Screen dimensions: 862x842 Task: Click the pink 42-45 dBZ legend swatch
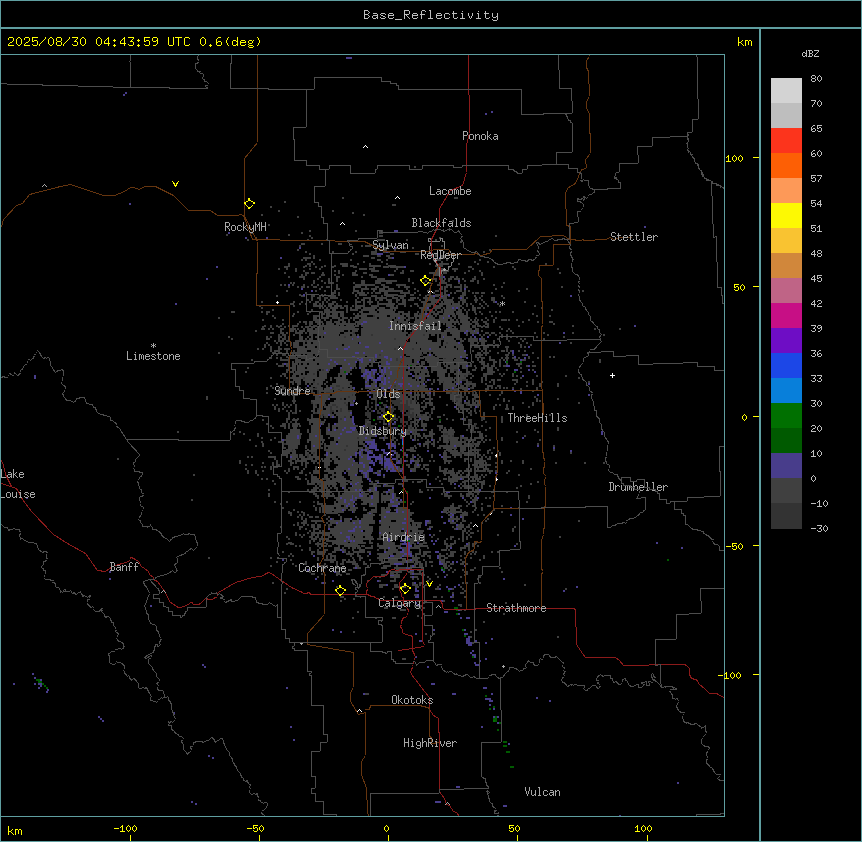click(786, 291)
